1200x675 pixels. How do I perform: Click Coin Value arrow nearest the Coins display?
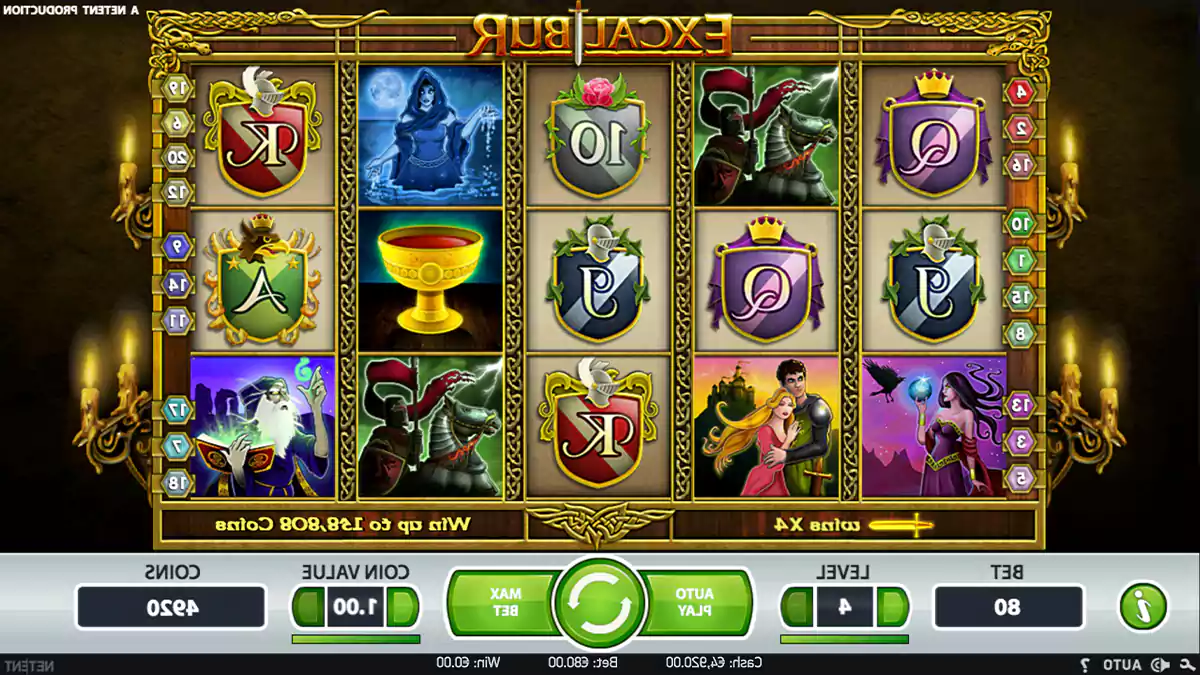[308, 607]
